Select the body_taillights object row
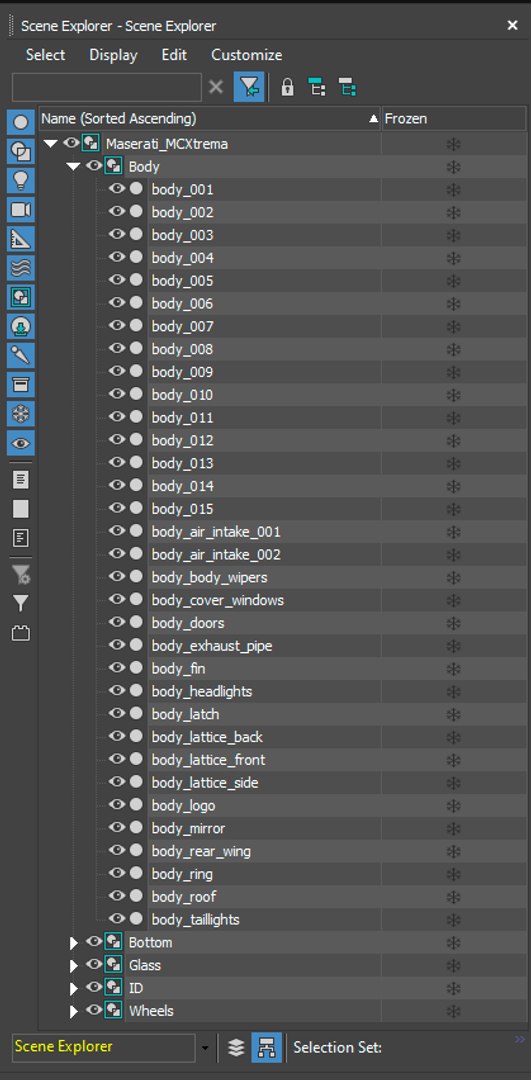The width and height of the screenshot is (531, 1080). pyautogui.click(x=196, y=920)
